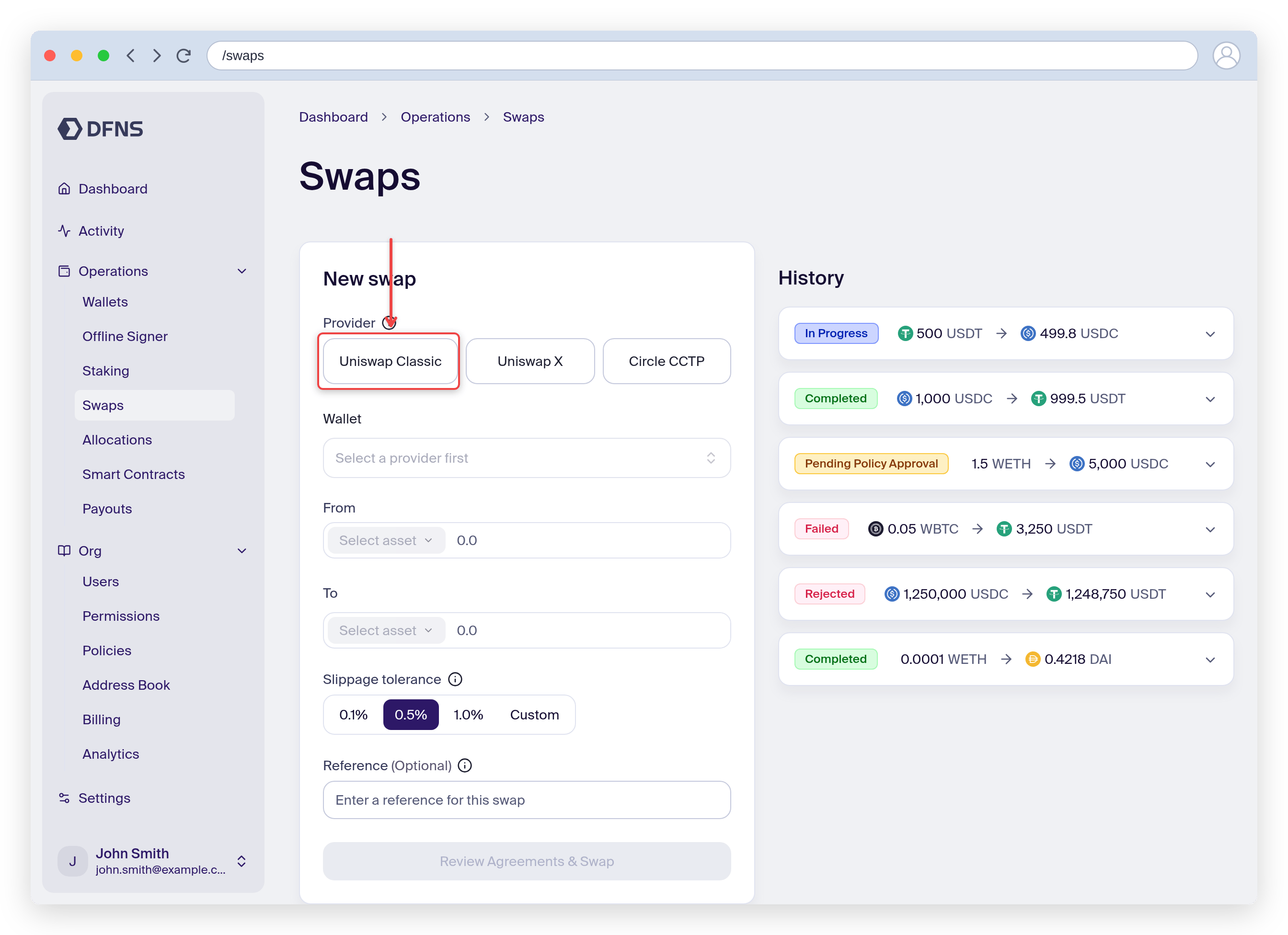1288x935 pixels.
Task: Collapse the Org sidebar section
Action: [x=242, y=551]
